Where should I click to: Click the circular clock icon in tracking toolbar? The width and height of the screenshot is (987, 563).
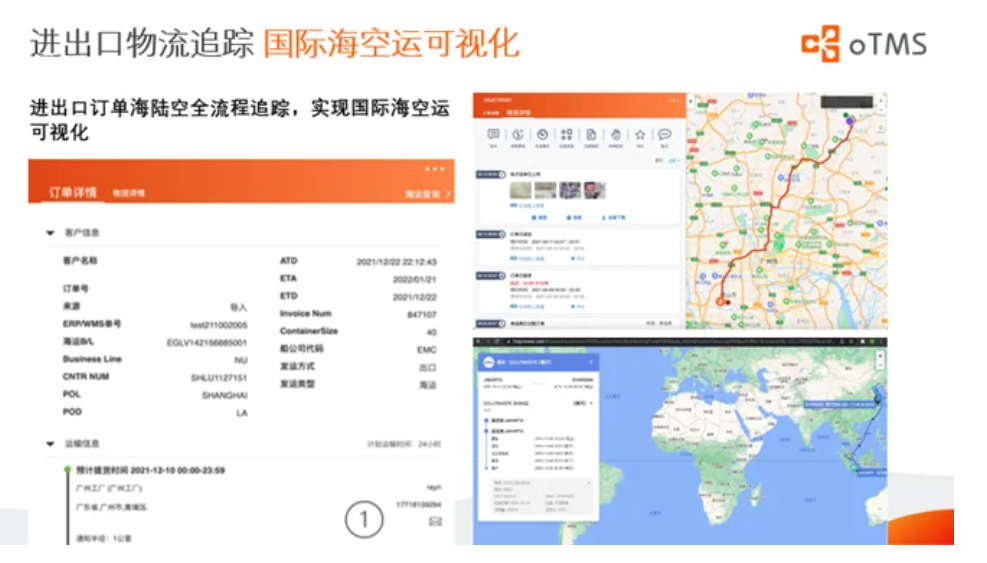[542, 135]
